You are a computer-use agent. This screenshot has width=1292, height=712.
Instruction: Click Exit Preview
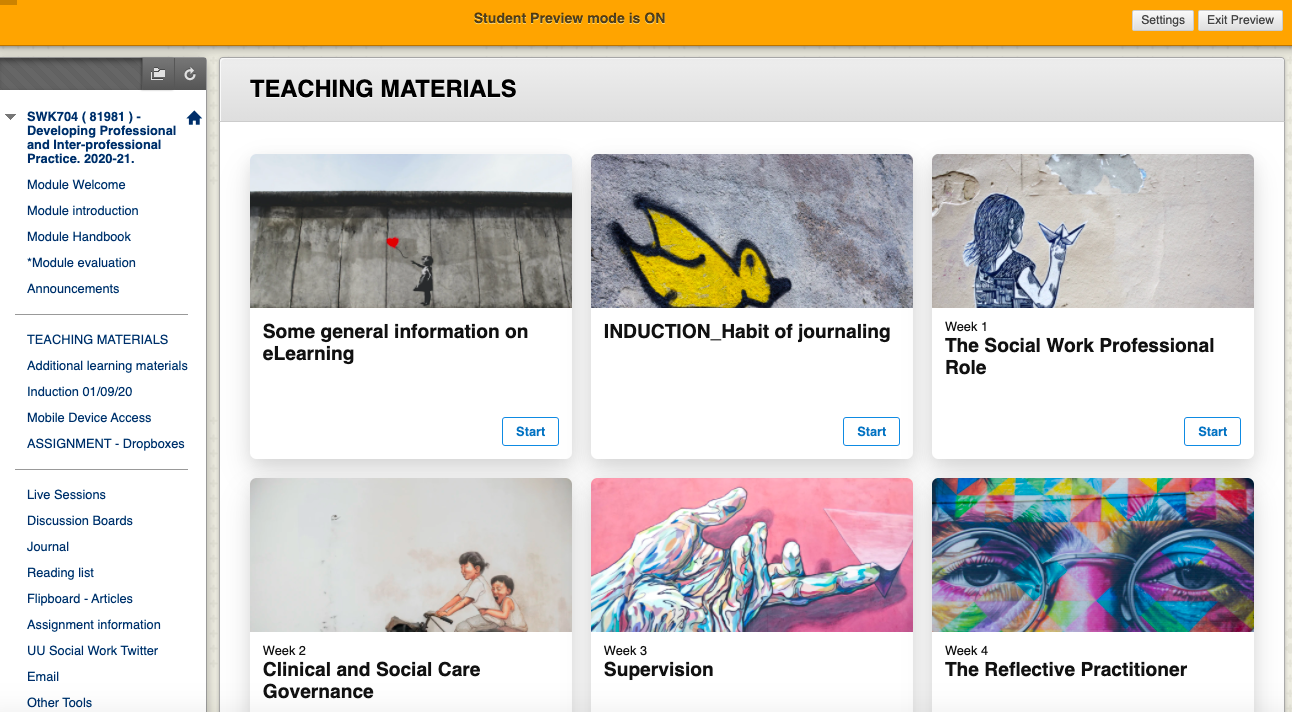coord(1240,20)
